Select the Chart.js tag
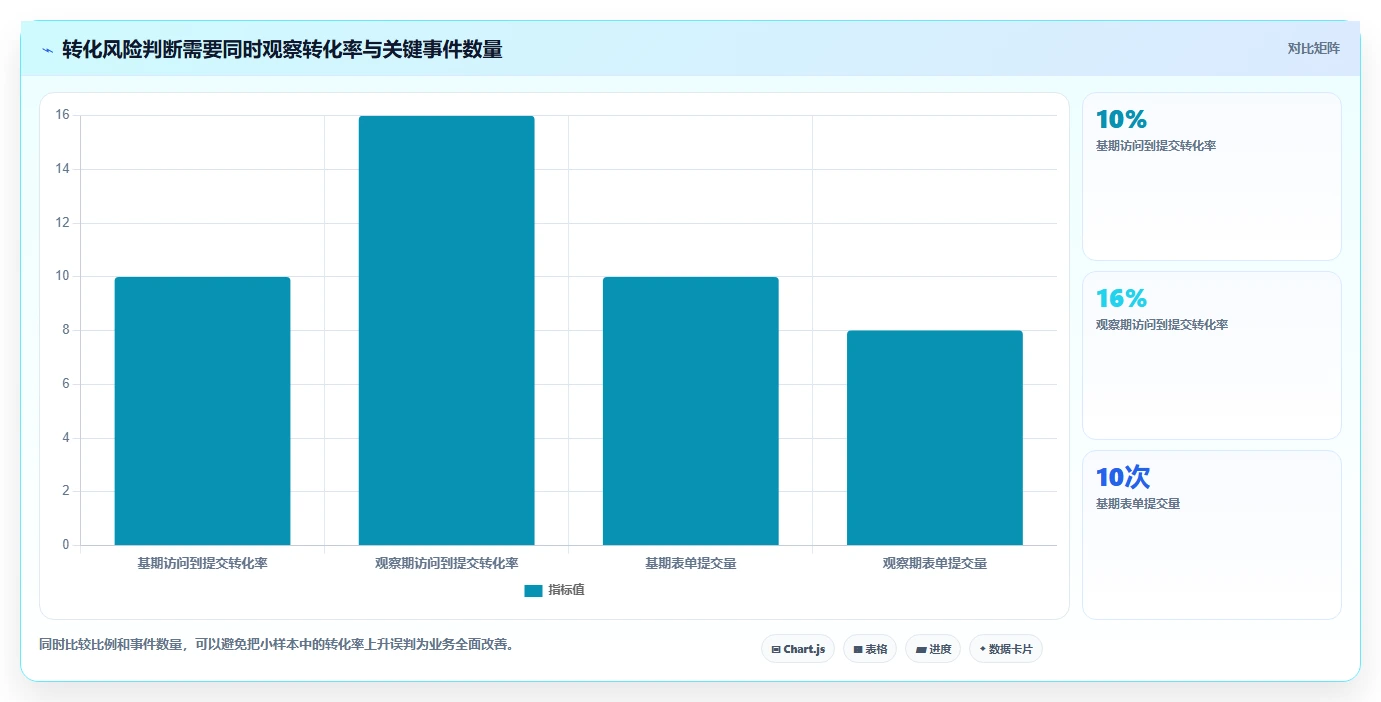Viewport: 1381px width, 702px height. 798,649
